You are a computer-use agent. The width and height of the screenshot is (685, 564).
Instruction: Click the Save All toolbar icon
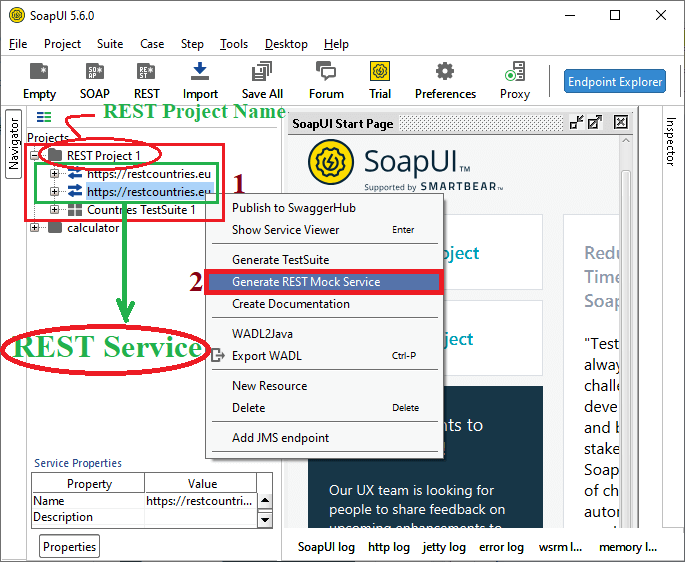pos(262,81)
